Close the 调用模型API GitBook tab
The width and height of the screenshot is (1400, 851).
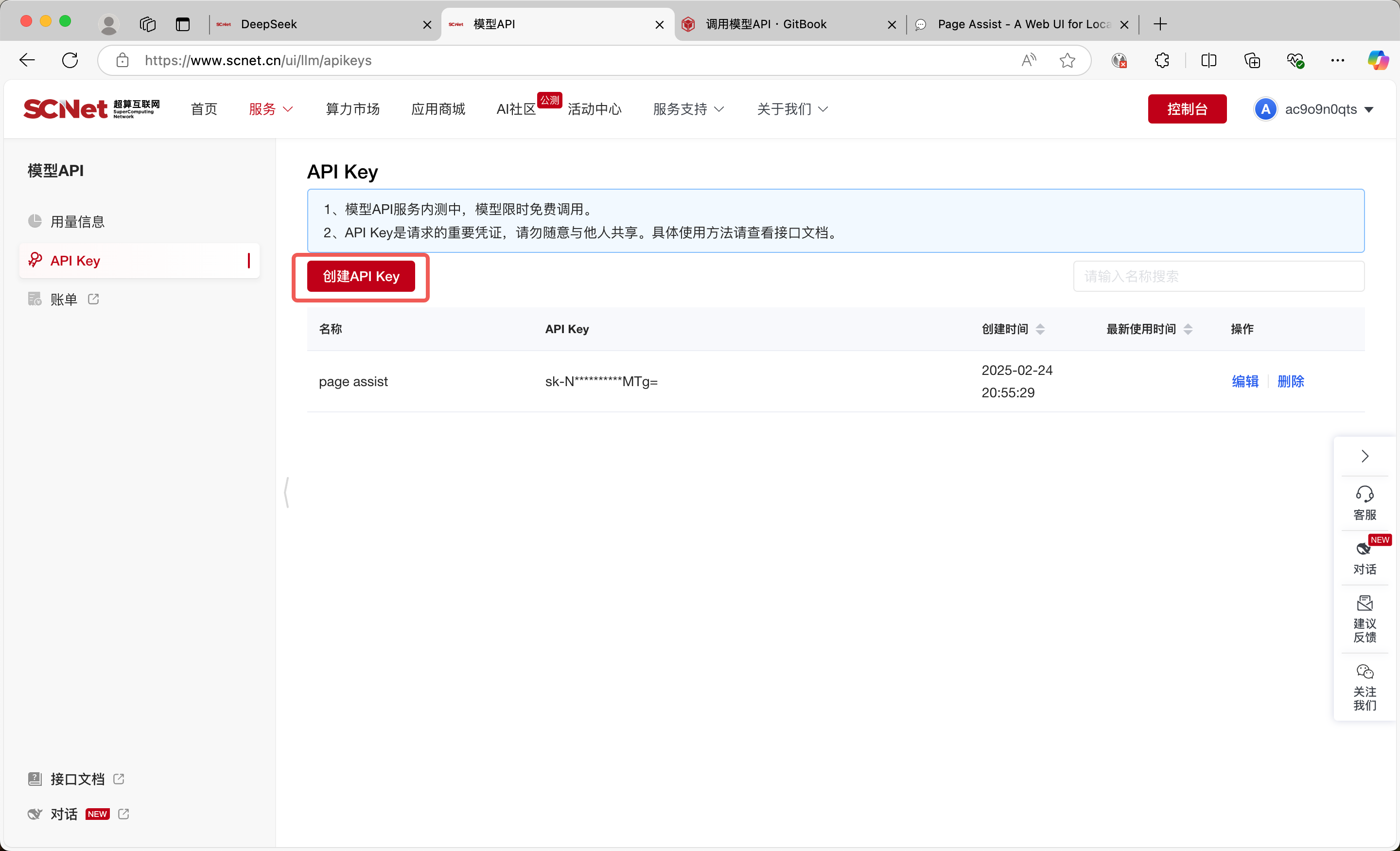(892, 24)
